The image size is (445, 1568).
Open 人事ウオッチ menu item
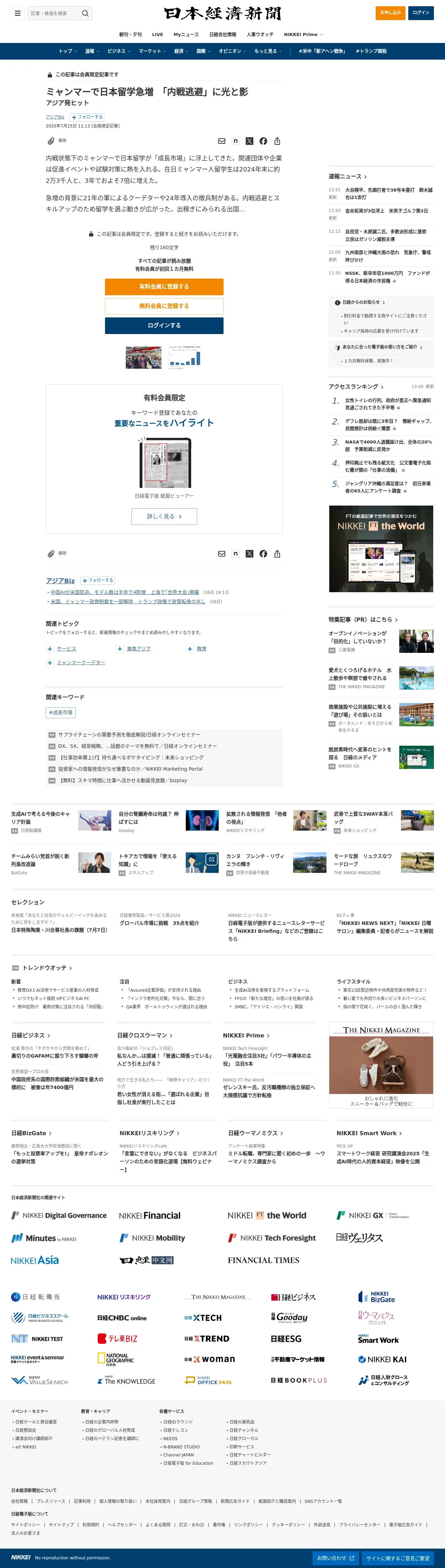pos(260,35)
